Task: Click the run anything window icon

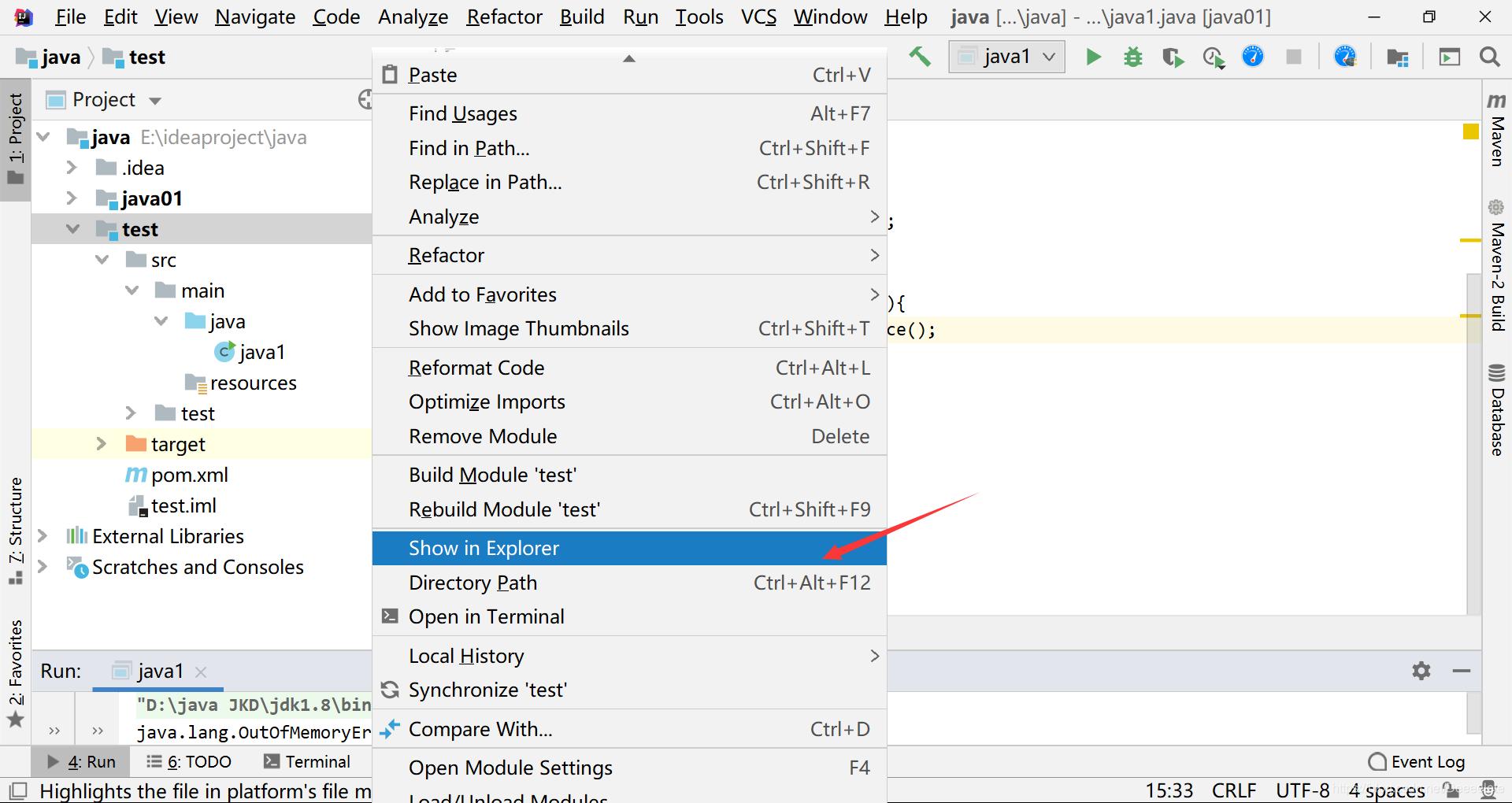Action: point(1449,57)
